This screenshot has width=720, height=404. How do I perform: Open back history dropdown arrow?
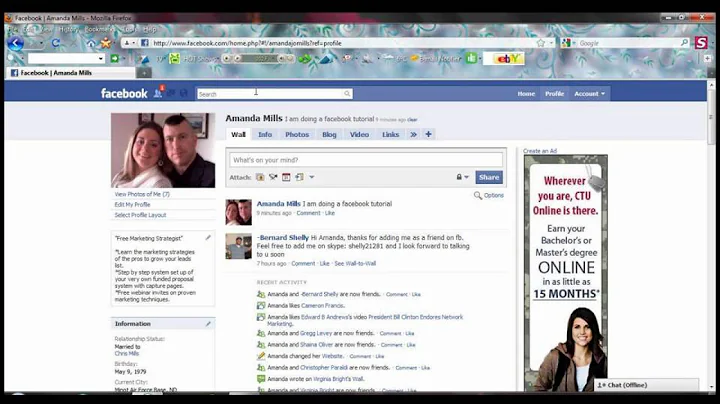41,44
